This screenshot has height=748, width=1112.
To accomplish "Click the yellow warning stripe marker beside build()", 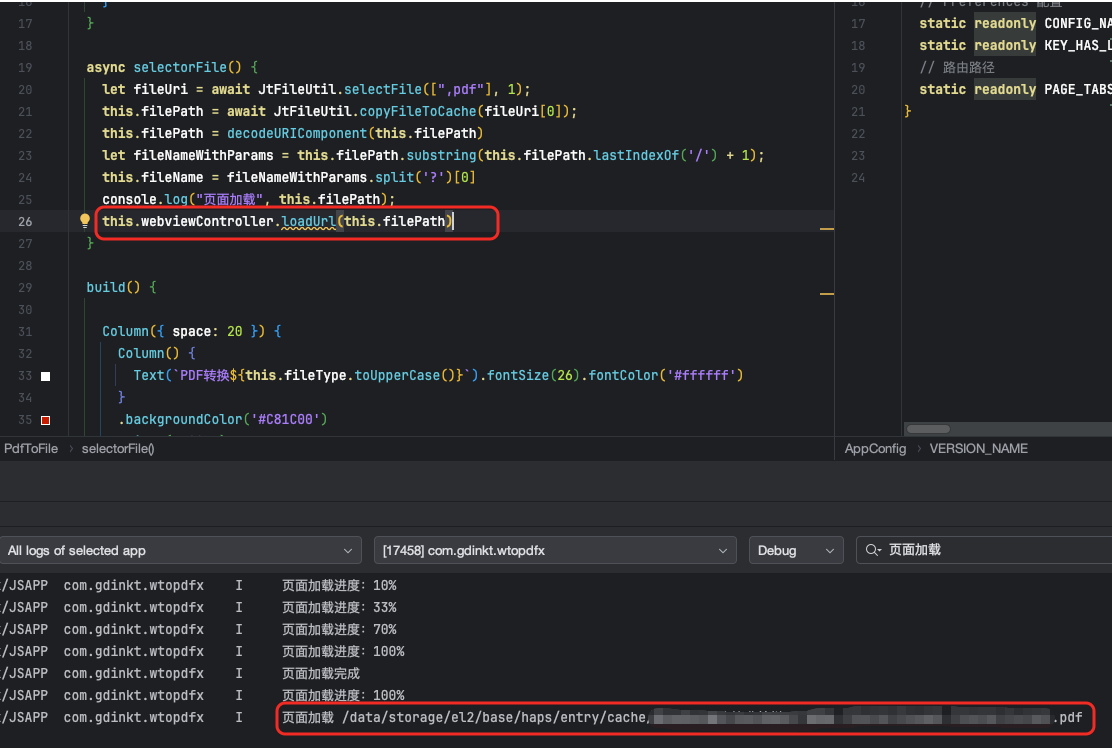I will (826, 294).
